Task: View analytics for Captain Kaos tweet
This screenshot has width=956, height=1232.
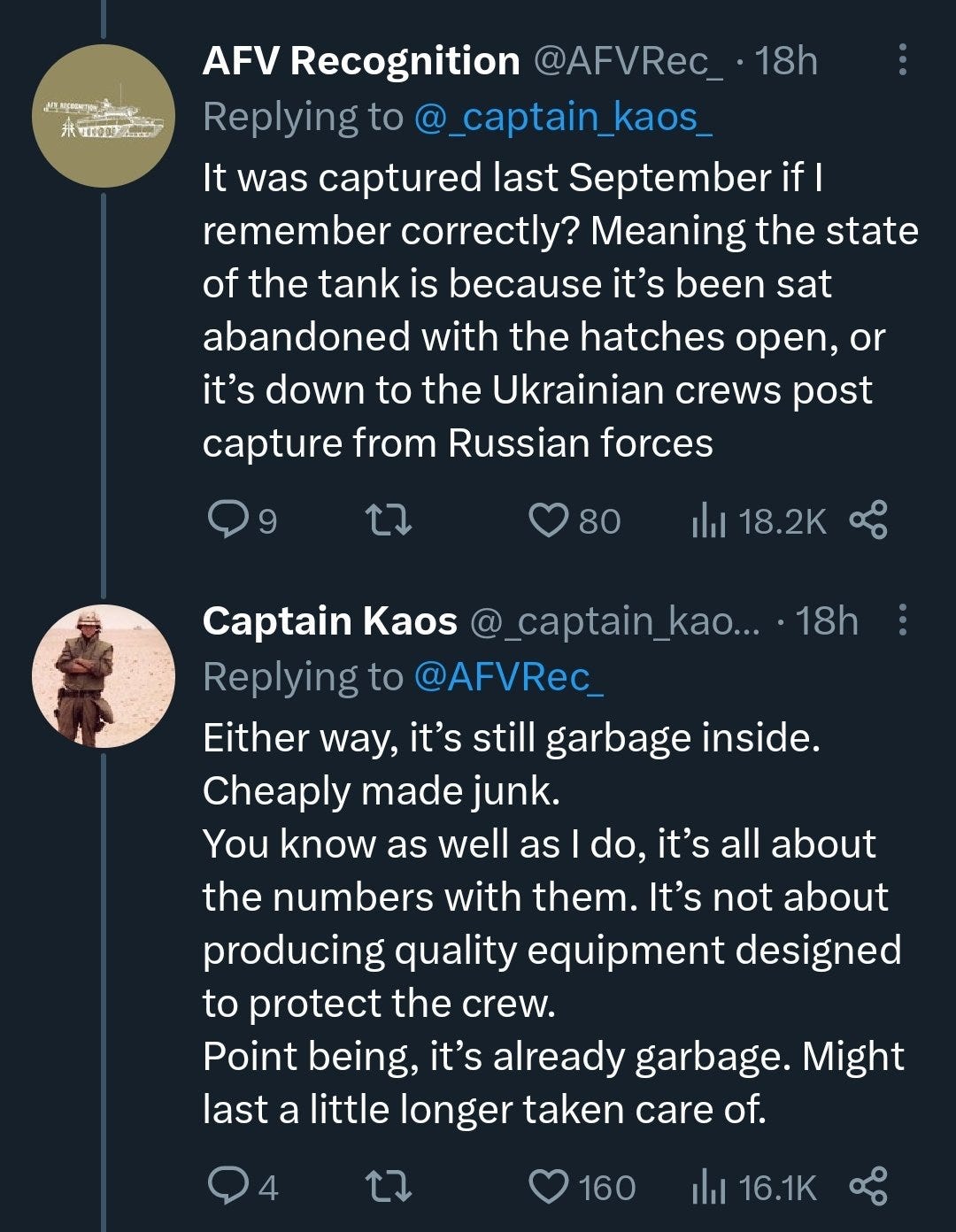Action: click(x=708, y=1188)
